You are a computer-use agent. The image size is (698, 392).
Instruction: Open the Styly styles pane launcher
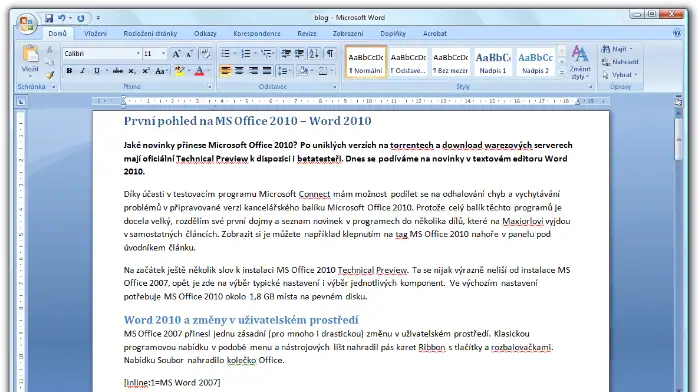tap(590, 87)
